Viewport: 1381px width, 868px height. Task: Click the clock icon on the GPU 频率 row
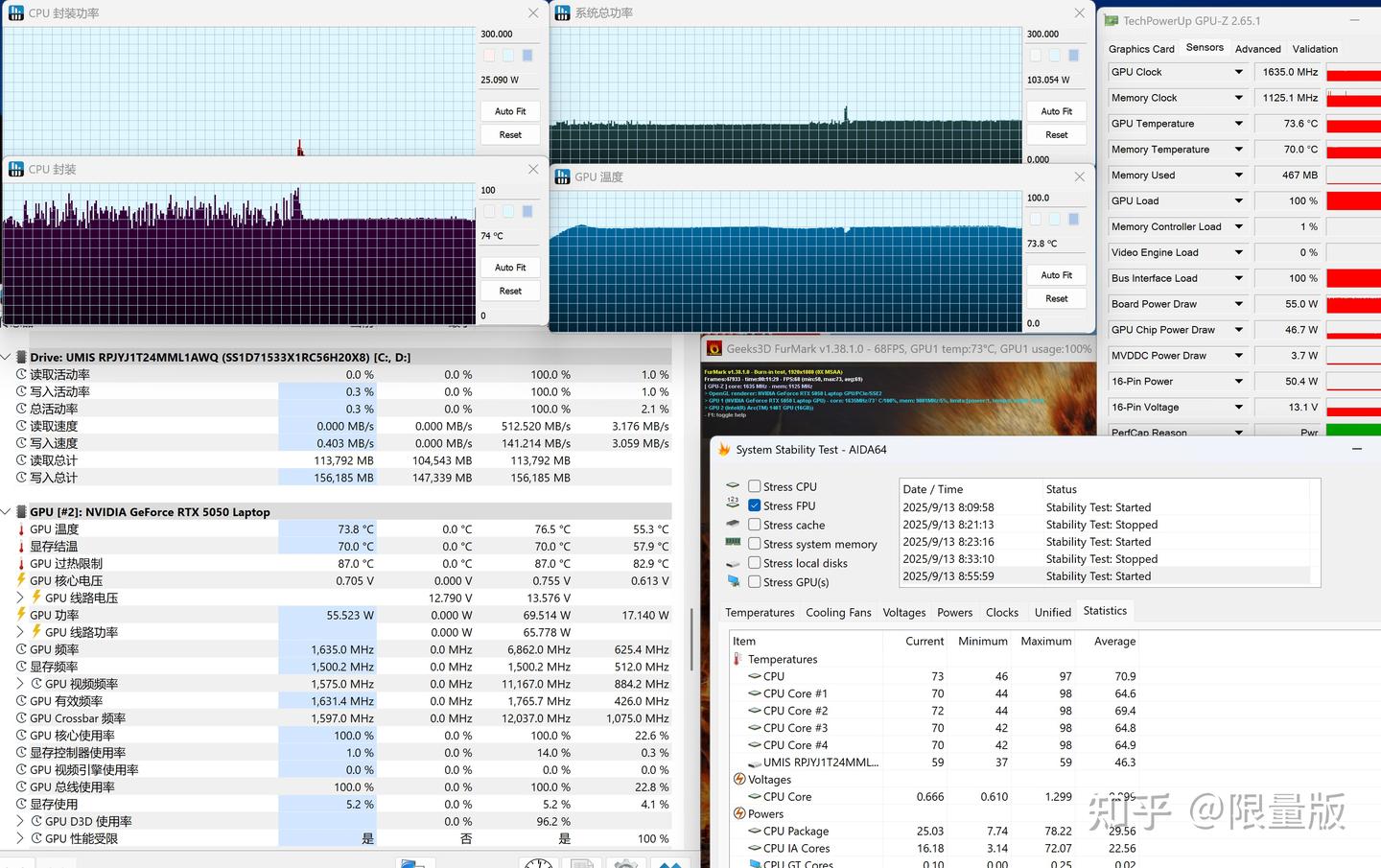pyautogui.click(x=21, y=649)
